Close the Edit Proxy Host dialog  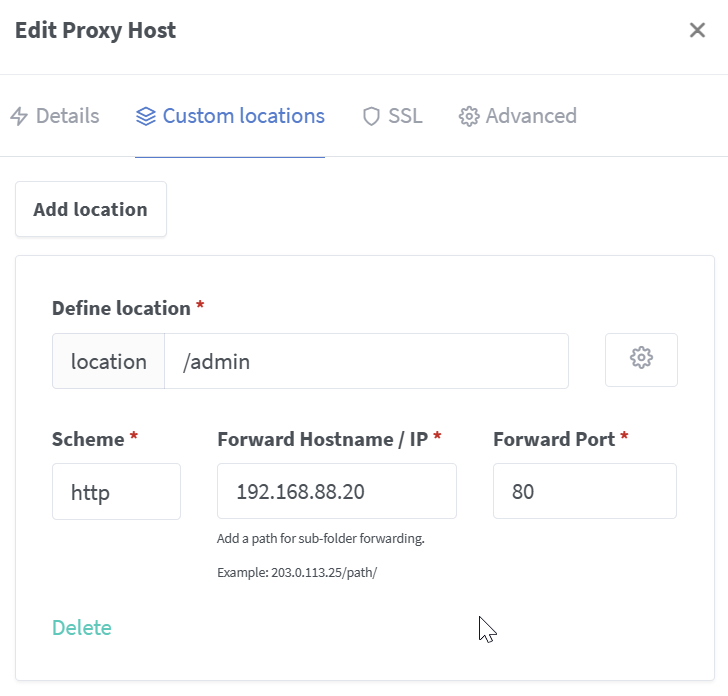click(698, 30)
